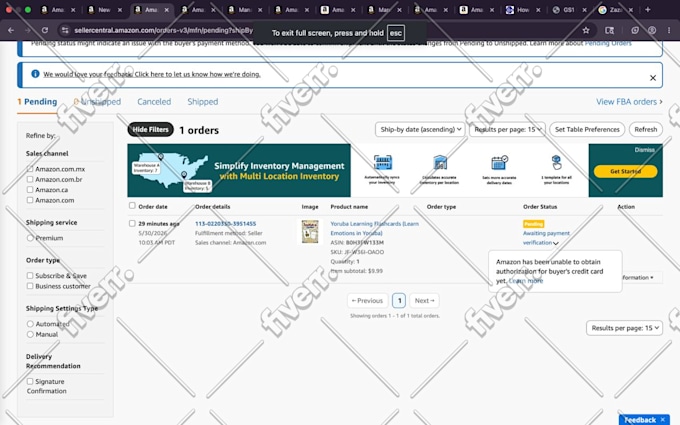Dismiss the Multi Location Inventory banner

click(644, 150)
